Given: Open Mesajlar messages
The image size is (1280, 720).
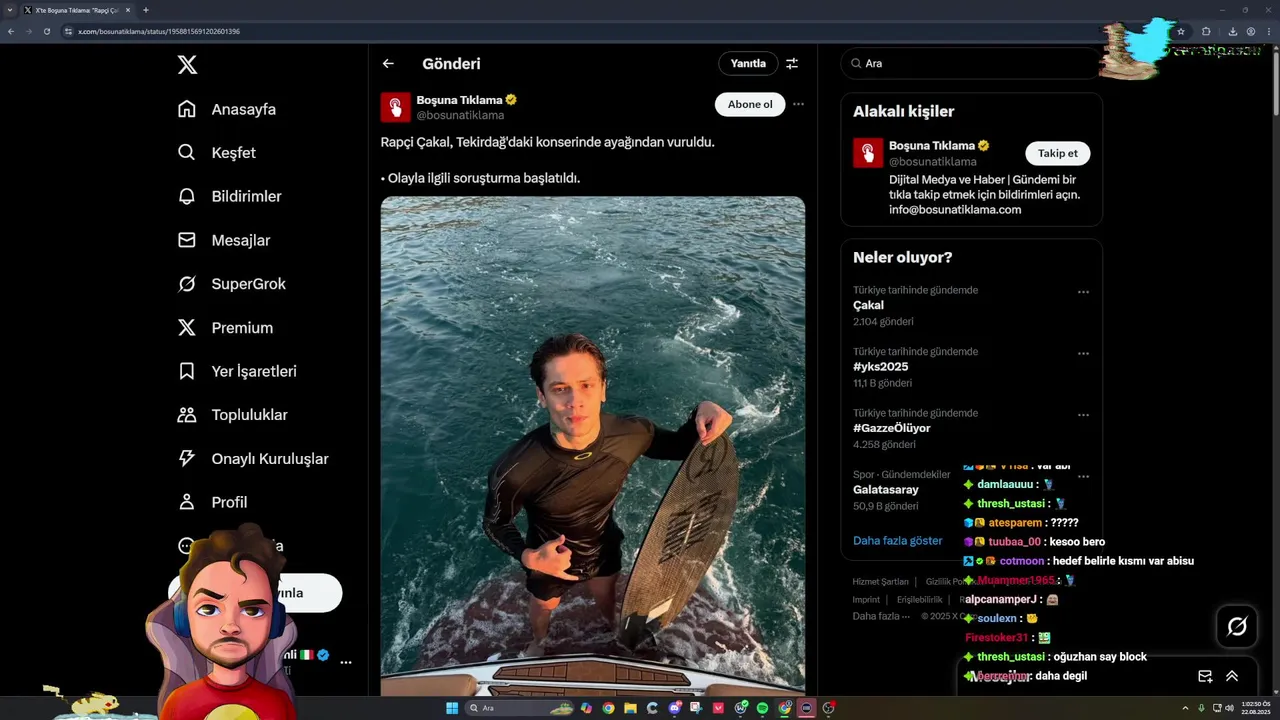Looking at the screenshot, I should [224, 240].
